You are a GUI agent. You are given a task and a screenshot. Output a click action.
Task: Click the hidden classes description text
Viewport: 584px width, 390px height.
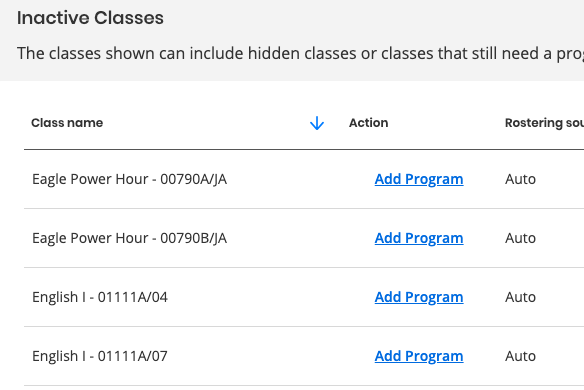click(x=300, y=53)
